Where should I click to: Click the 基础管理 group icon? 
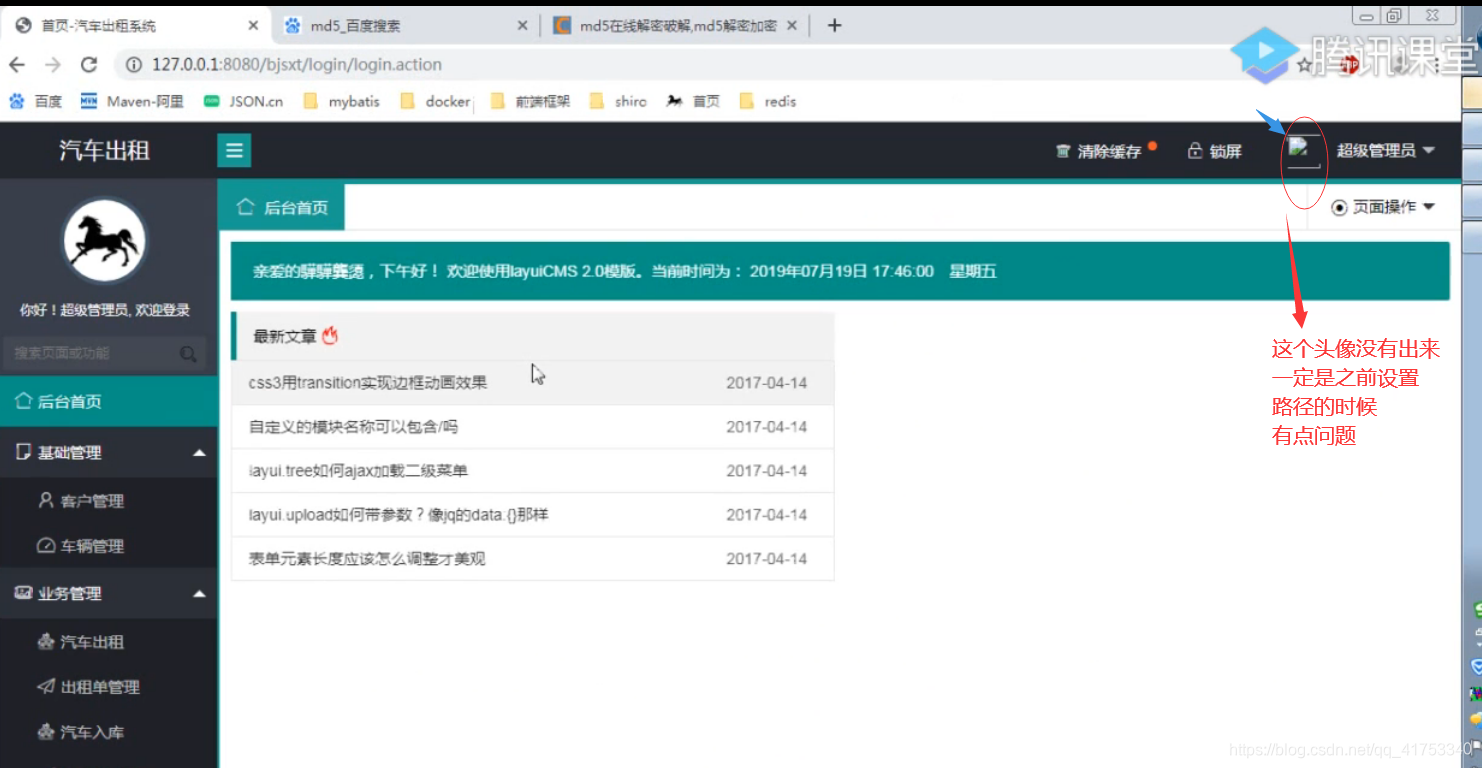tap(24, 452)
